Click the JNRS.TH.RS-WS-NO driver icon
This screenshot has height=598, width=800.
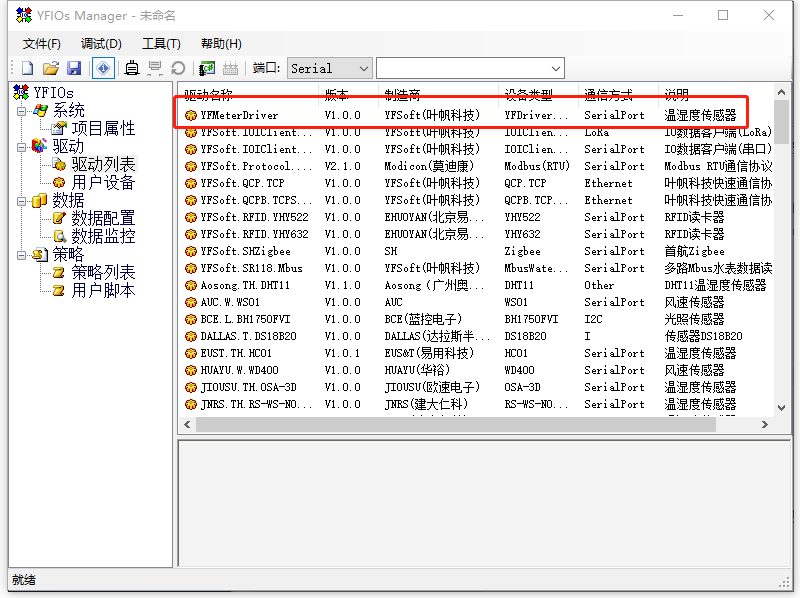[191, 405]
